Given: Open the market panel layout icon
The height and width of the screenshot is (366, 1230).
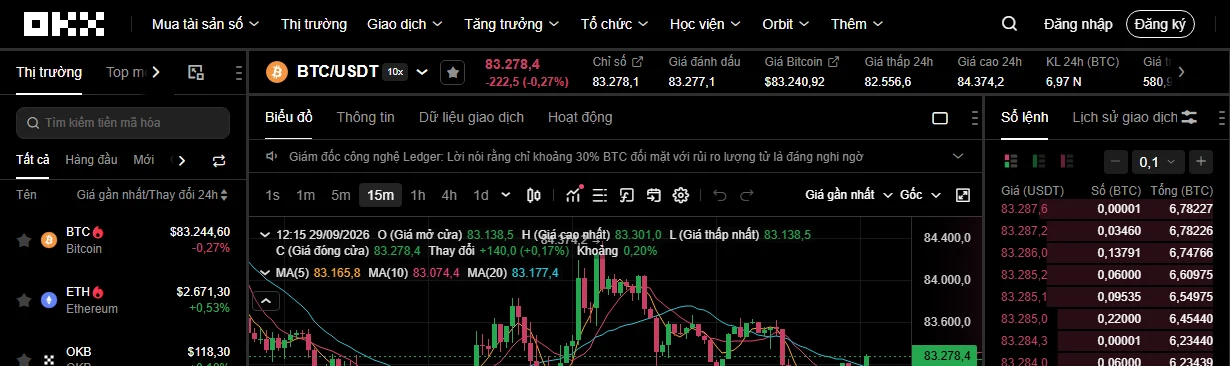Looking at the screenshot, I should (196, 72).
